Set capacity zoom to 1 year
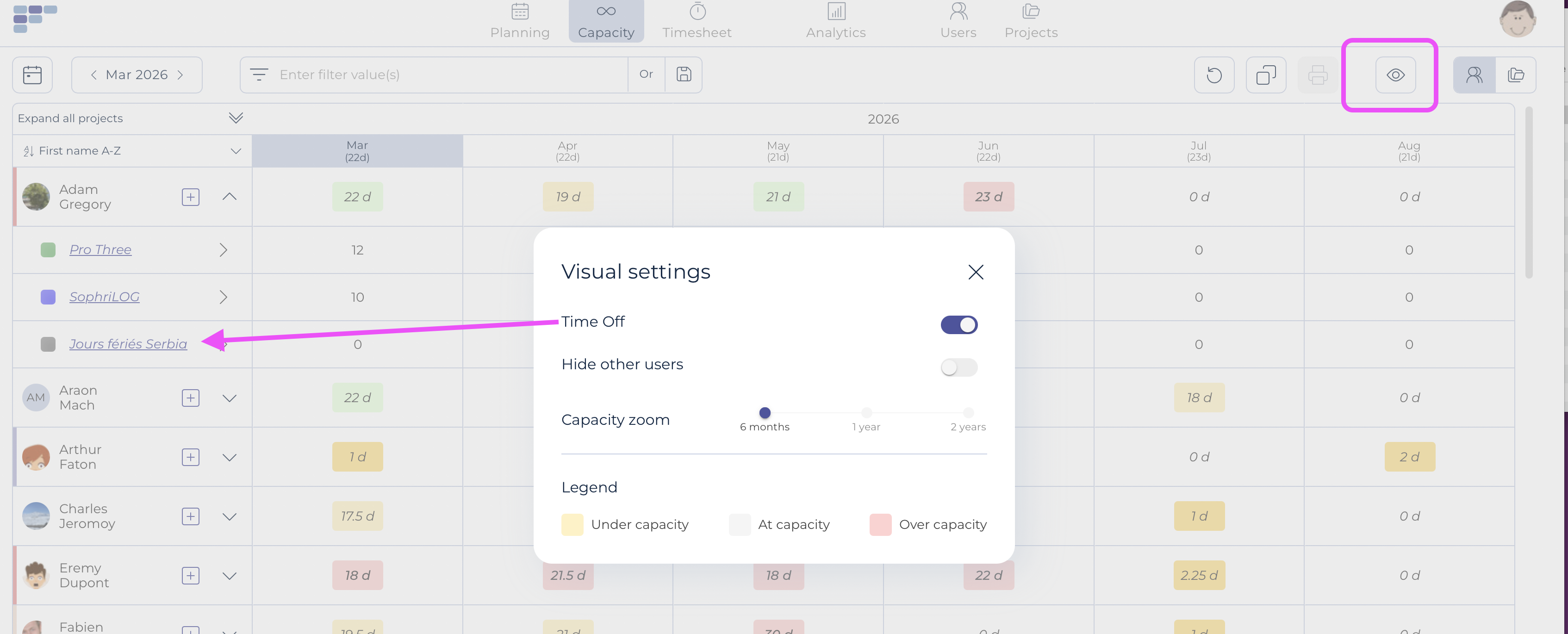The height and width of the screenshot is (634, 1568). point(866,413)
